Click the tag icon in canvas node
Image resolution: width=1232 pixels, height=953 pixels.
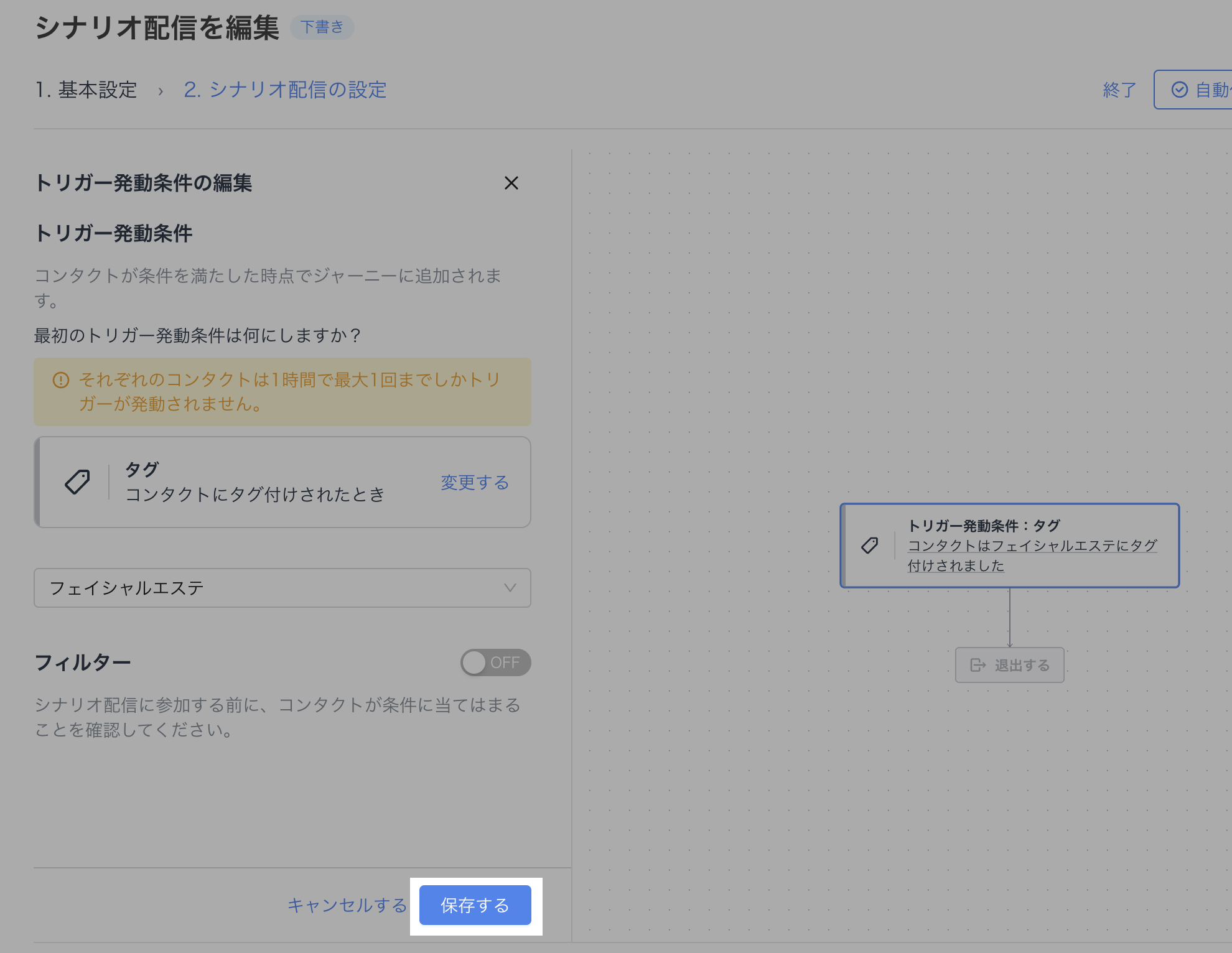point(869,546)
